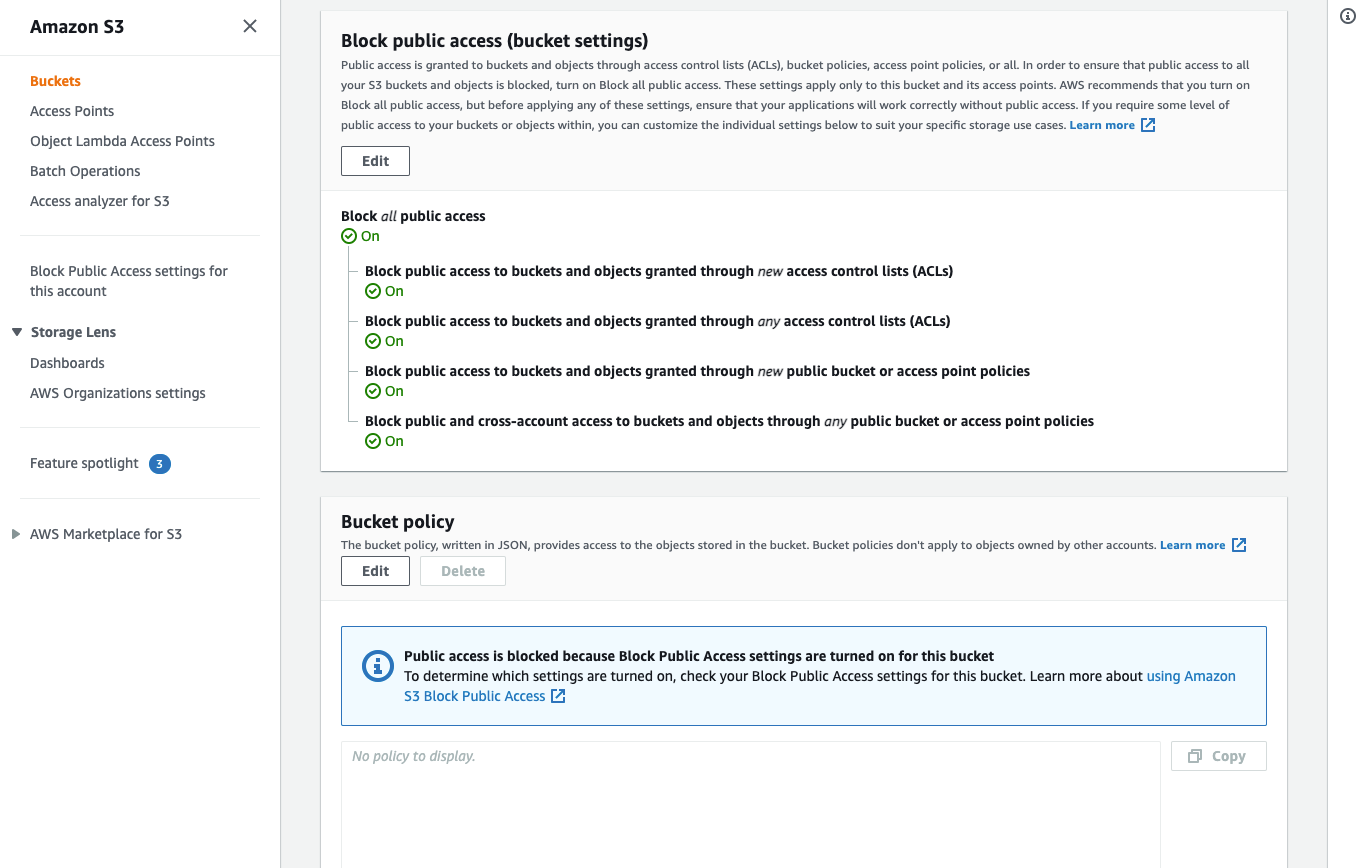Click external link icon beside Bucket policy Learn more
The height and width of the screenshot is (868, 1368).
point(1239,545)
